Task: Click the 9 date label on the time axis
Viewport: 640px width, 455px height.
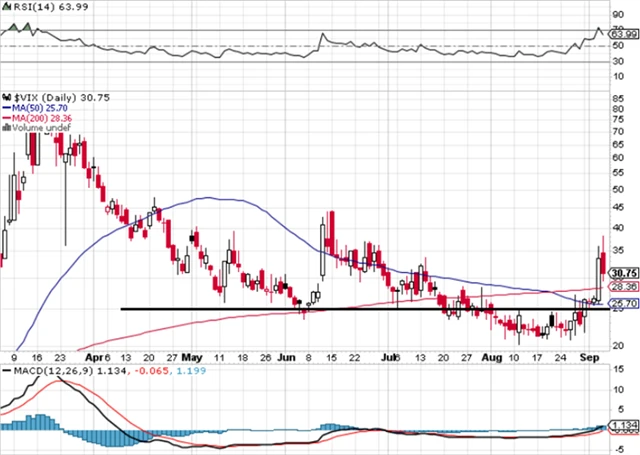Action: pyautogui.click(x=15, y=358)
